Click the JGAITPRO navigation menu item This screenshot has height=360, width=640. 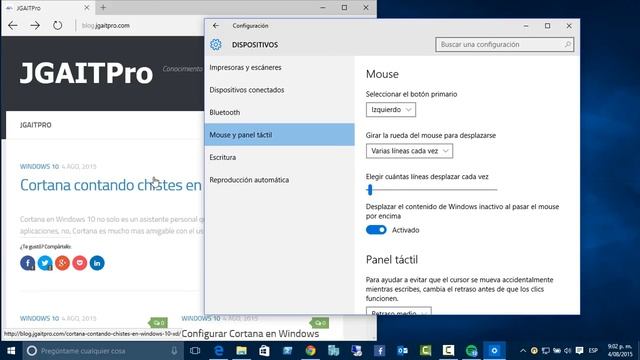pyautogui.click(x=36, y=125)
